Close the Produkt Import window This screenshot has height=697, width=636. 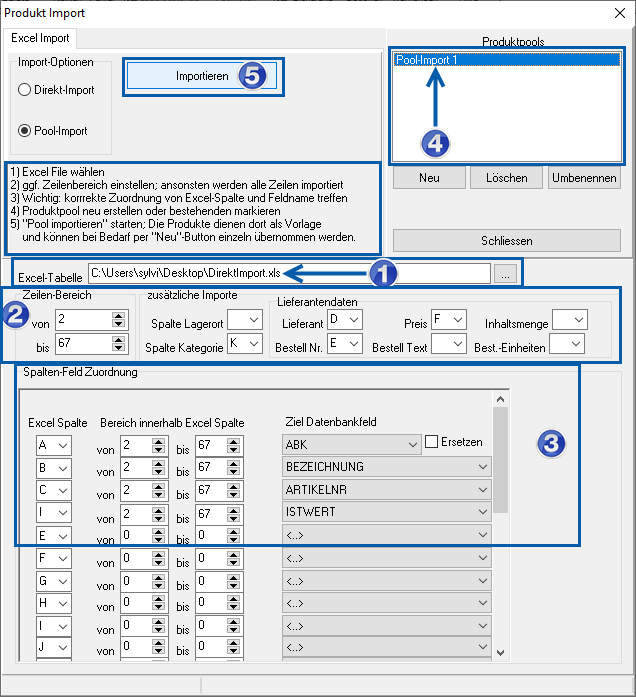620,13
